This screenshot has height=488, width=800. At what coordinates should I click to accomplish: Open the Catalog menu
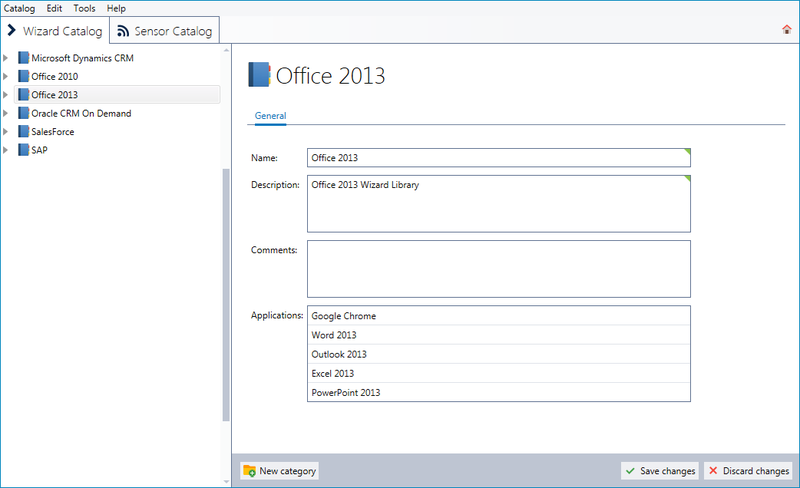point(20,8)
